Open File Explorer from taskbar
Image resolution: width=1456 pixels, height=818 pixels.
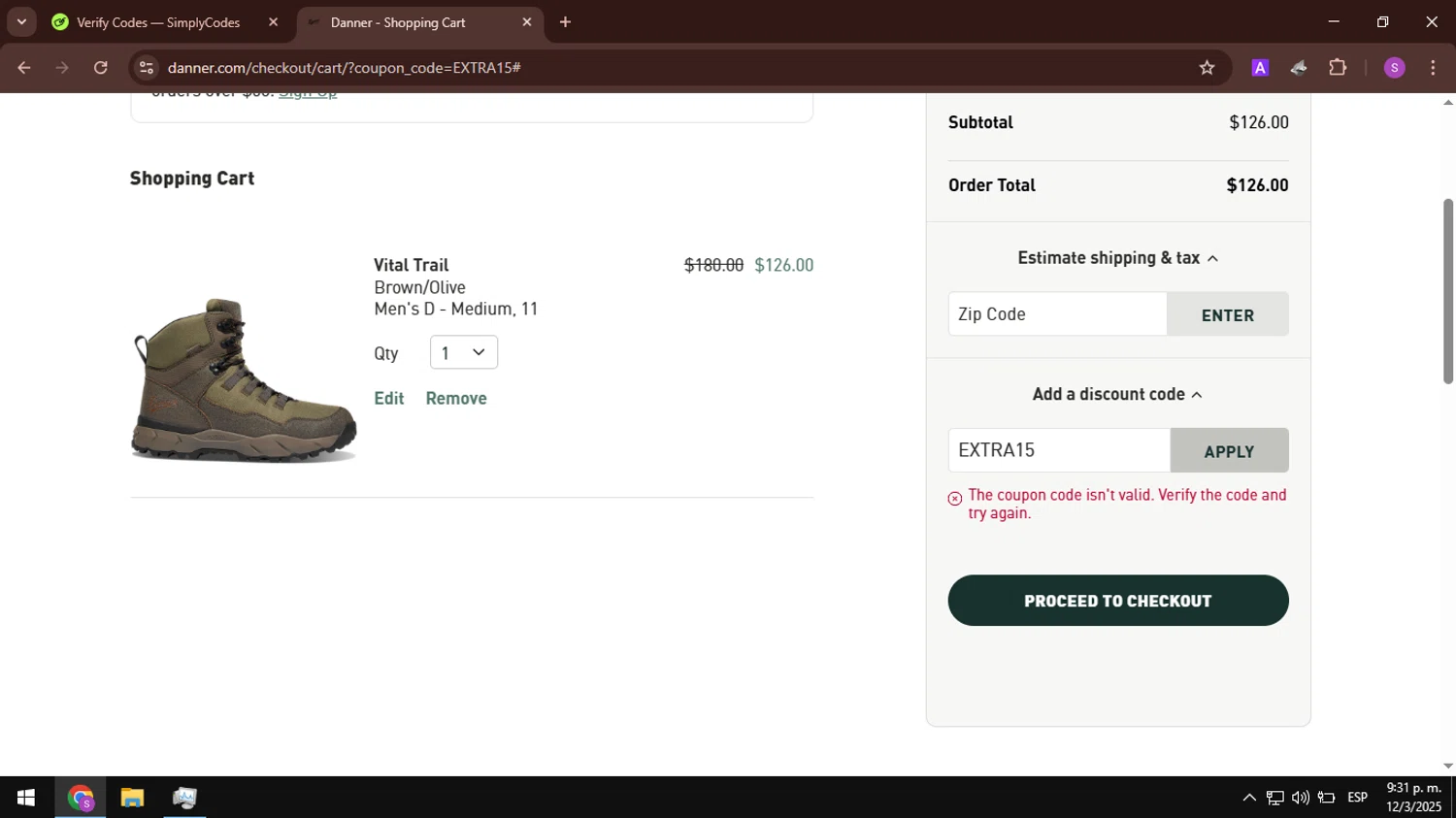pos(132,798)
